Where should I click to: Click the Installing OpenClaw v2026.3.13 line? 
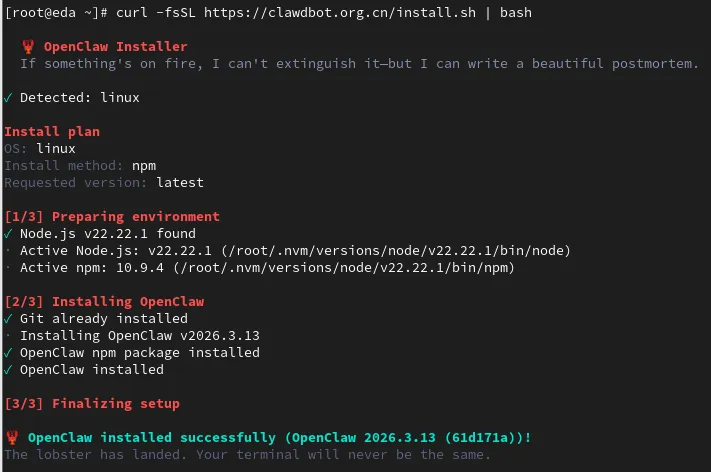pyautogui.click(x=140, y=336)
